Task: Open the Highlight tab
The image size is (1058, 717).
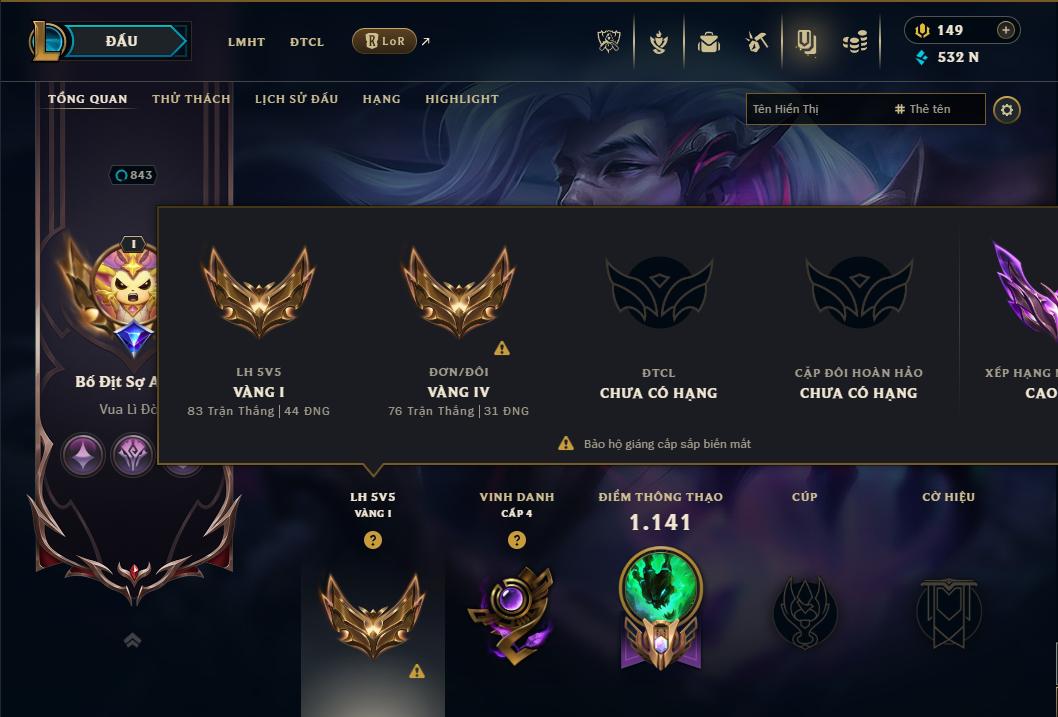Action: pos(462,99)
